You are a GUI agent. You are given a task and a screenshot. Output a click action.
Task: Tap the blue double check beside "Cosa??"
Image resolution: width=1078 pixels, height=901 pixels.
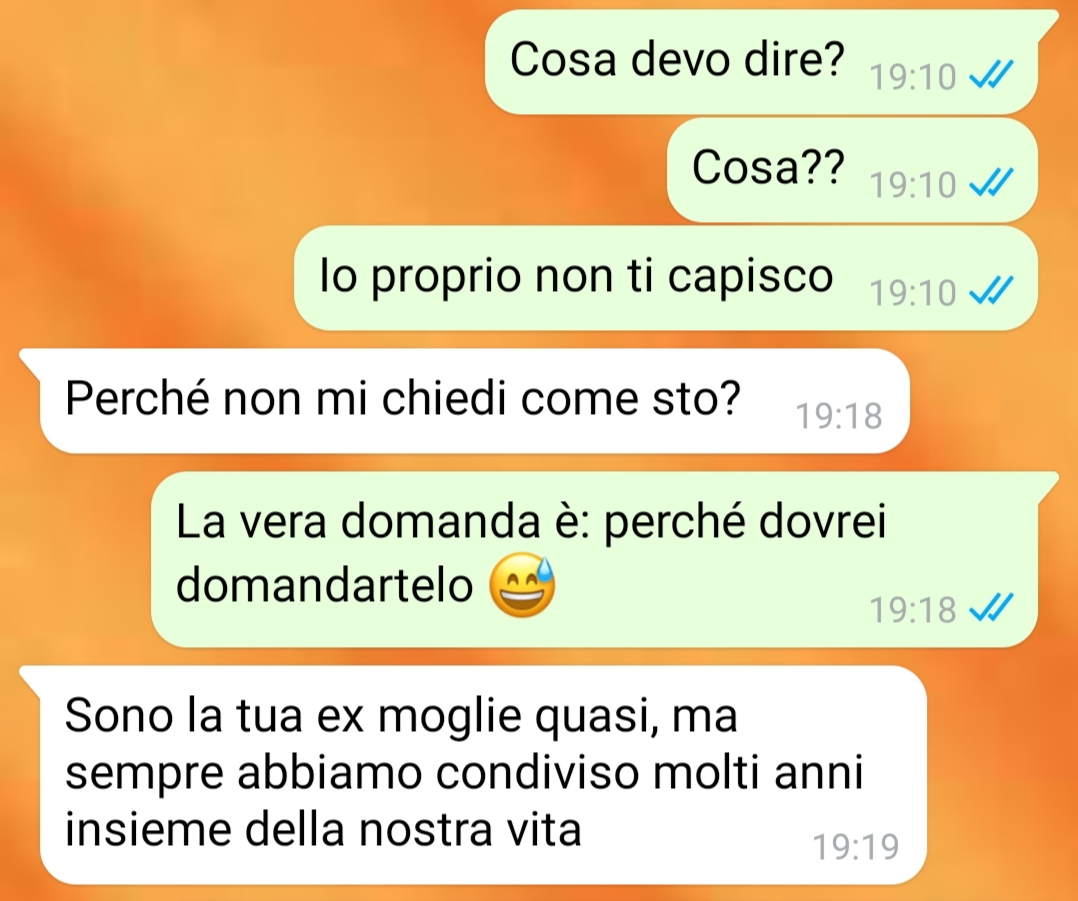[x=991, y=183]
